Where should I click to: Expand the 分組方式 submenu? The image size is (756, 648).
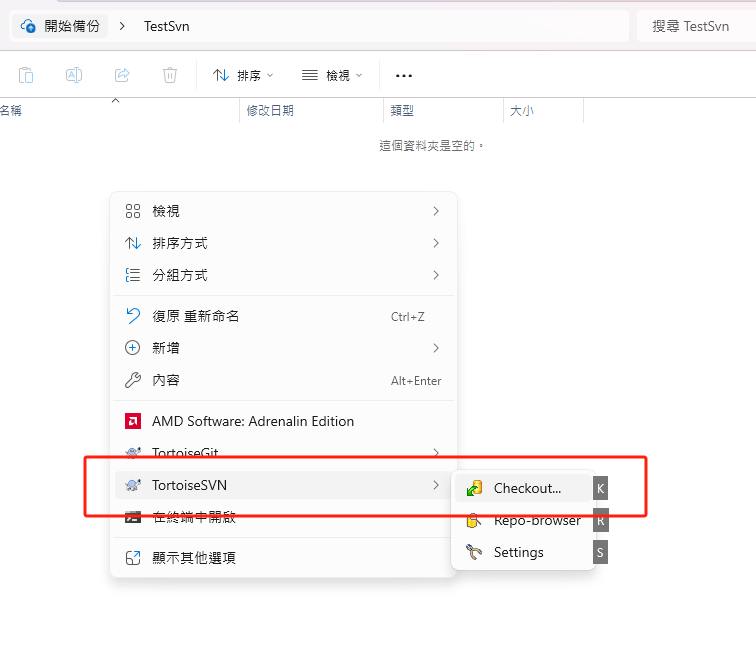coord(284,275)
